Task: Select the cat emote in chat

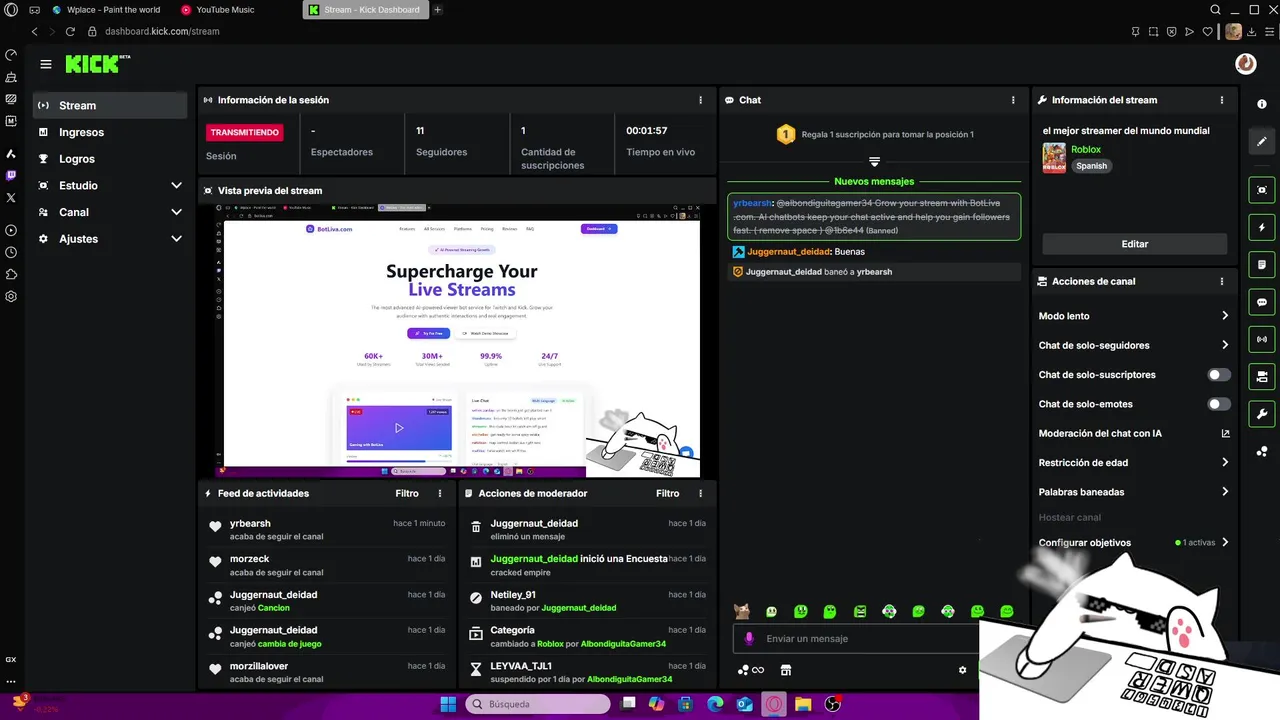Action: tap(742, 611)
